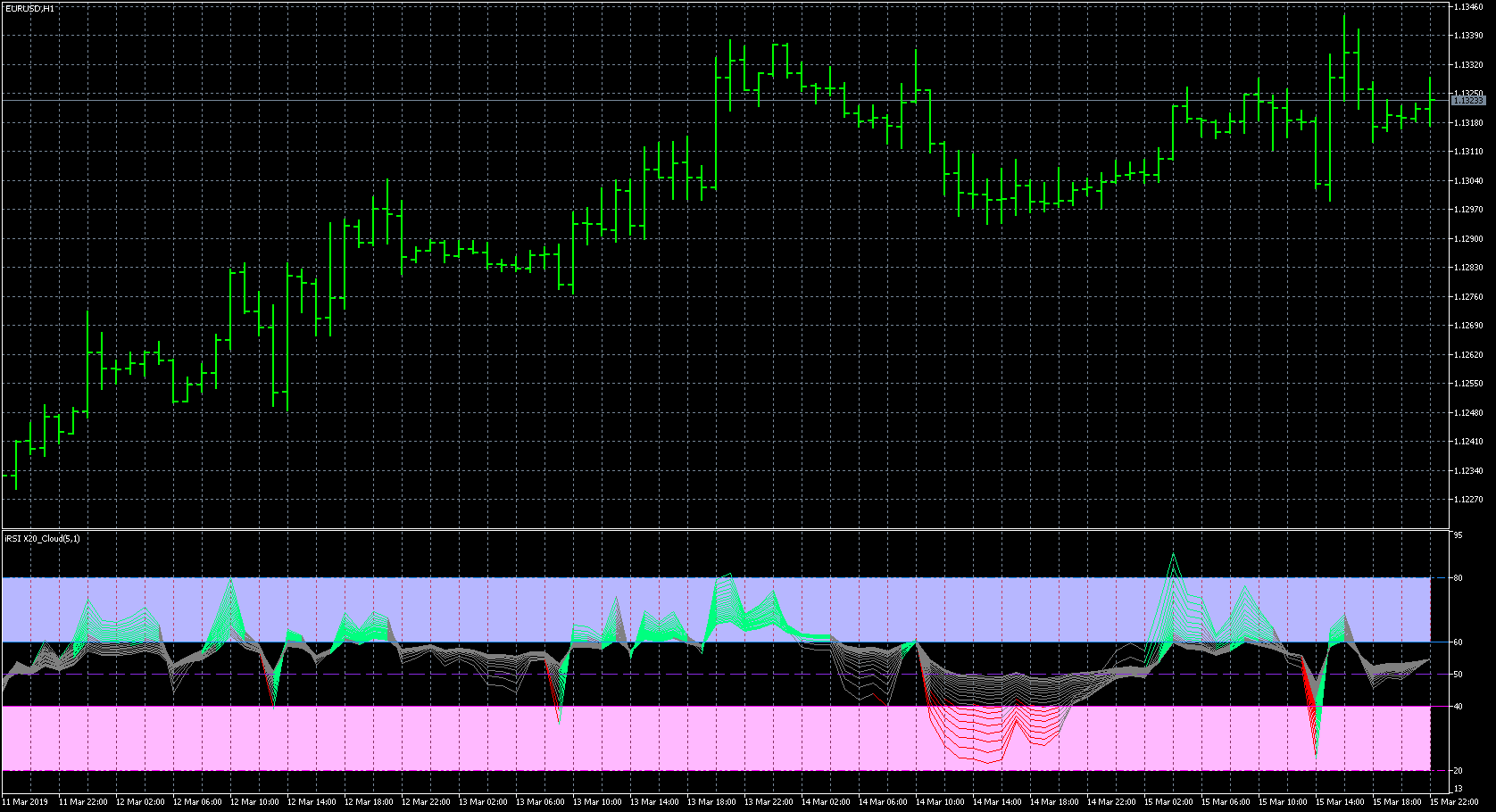Click the 1.13040 price scale label
Viewport: 1496px width, 812px height.
click(1468, 181)
